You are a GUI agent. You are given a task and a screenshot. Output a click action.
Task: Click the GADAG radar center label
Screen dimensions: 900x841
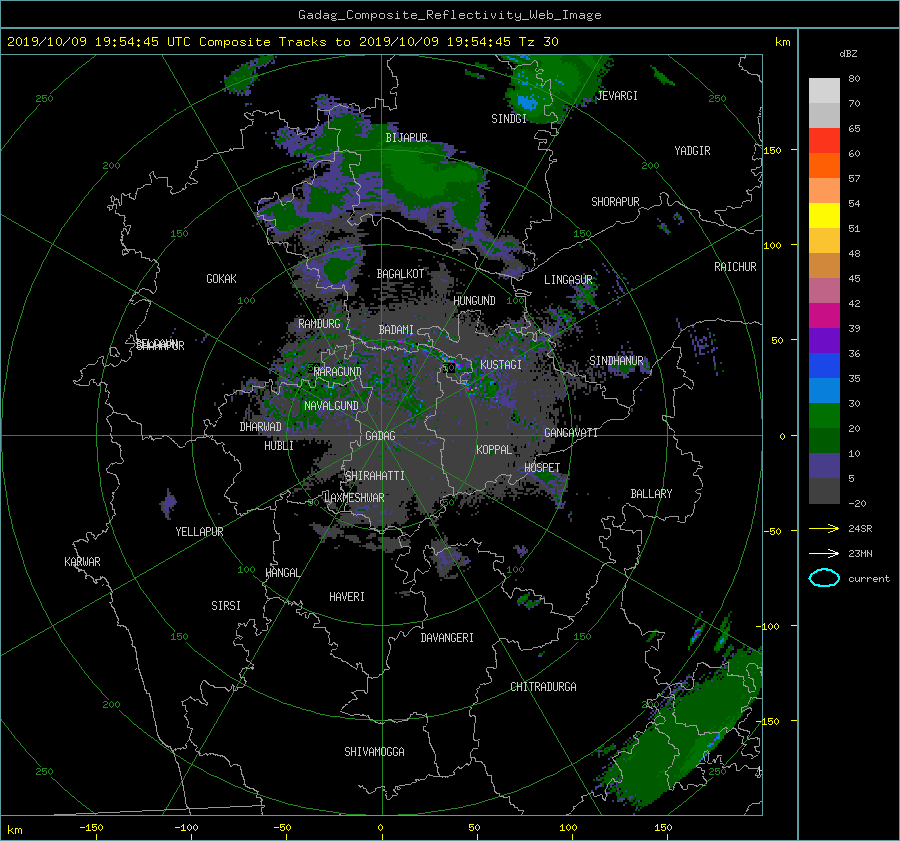[x=380, y=436]
